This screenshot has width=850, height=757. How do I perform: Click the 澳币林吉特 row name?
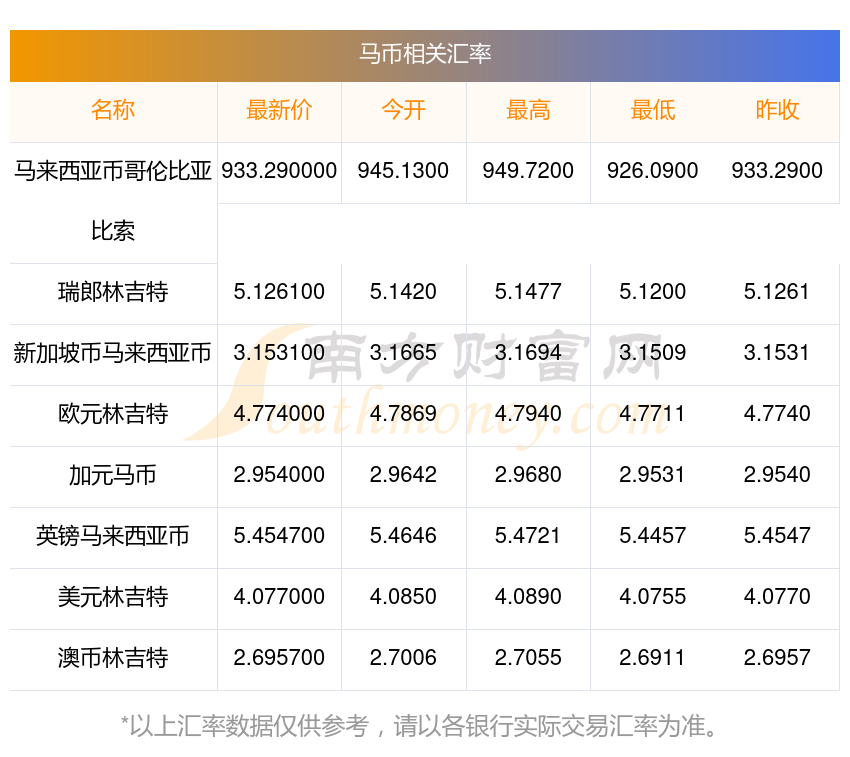pyautogui.click(x=113, y=658)
